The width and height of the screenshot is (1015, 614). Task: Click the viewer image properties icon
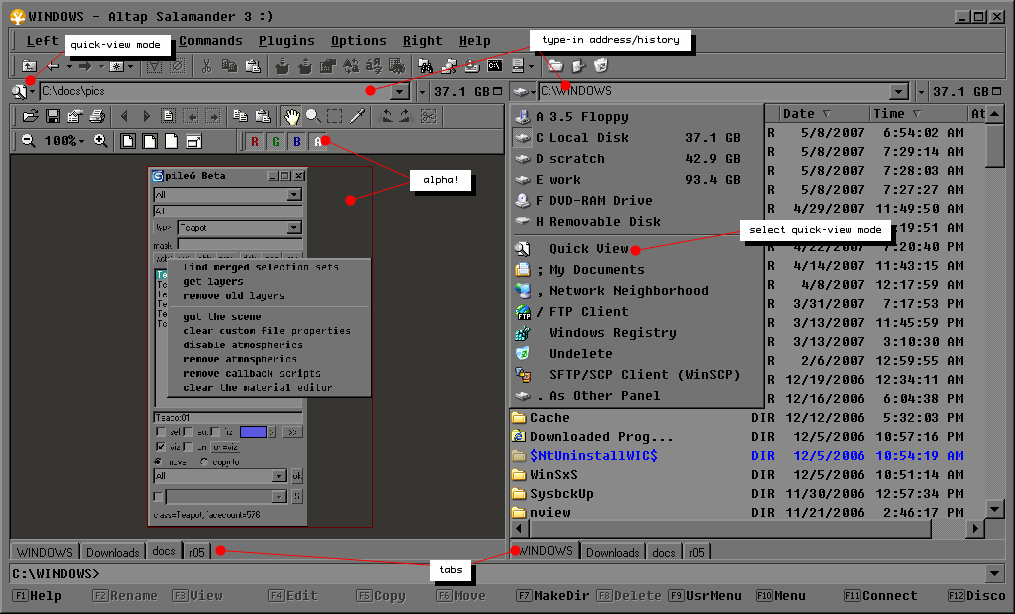point(75,116)
